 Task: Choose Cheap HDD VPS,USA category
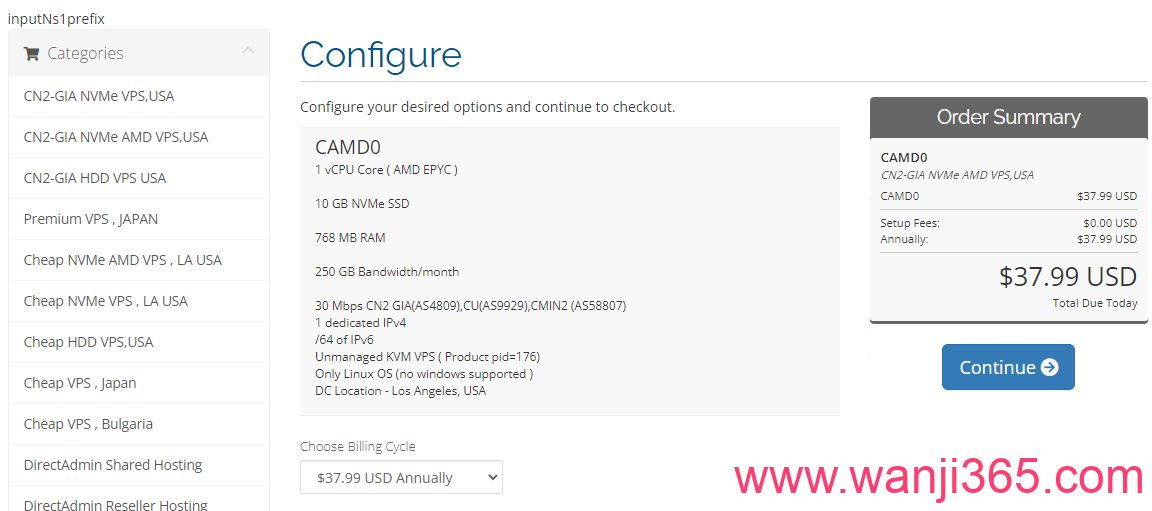coord(89,342)
